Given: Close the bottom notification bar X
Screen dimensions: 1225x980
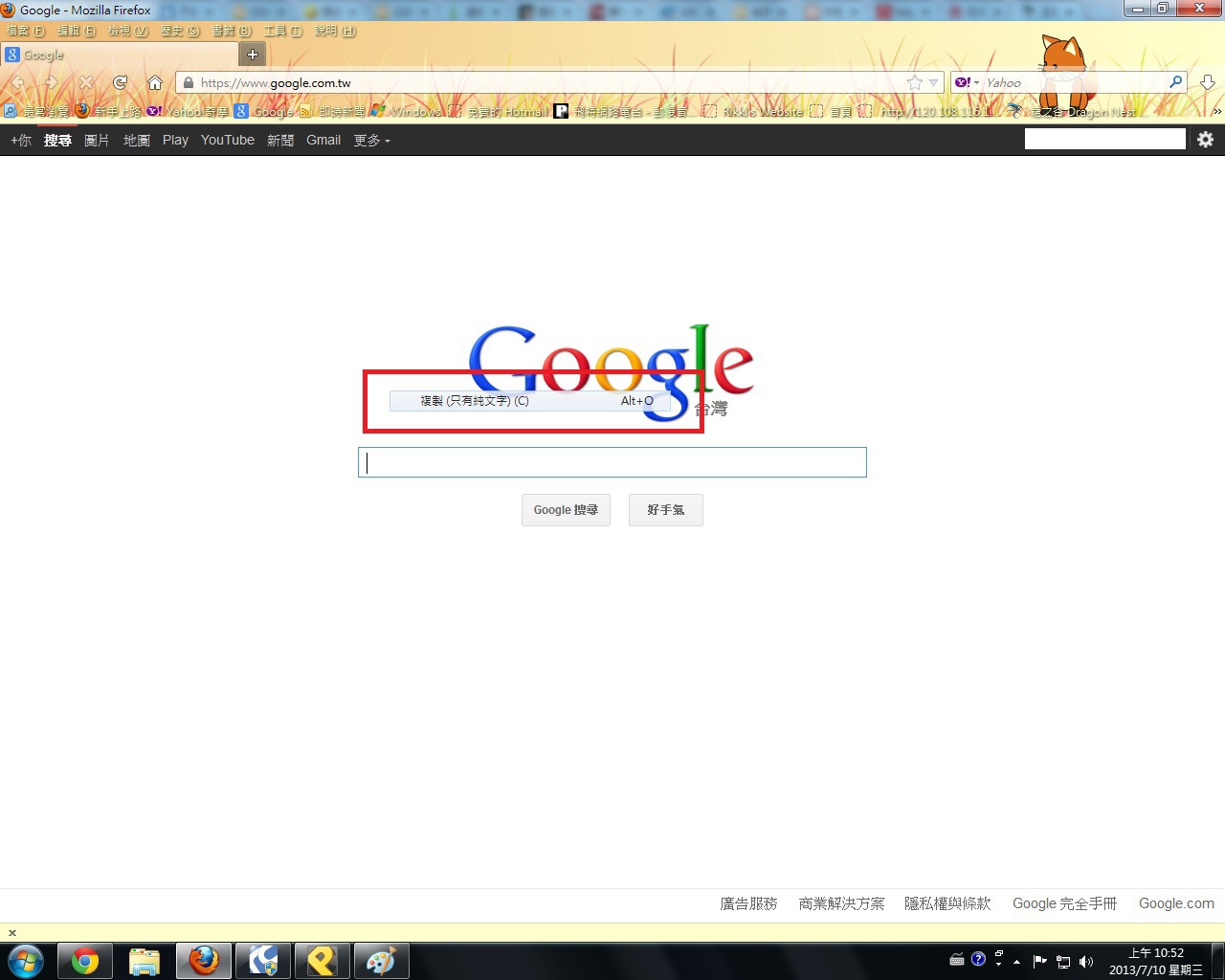Looking at the screenshot, I should [x=12, y=933].
